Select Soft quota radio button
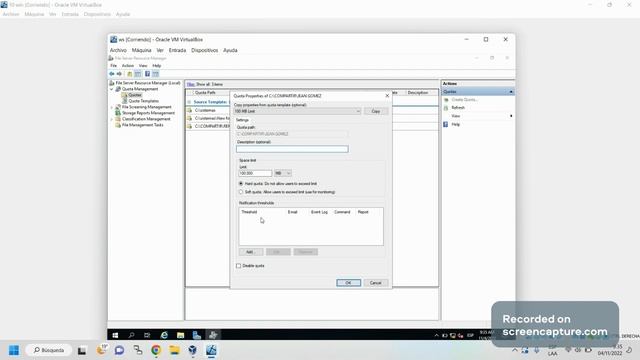The height and width of the screenshot is (360, 640). [x=241, y=192]
